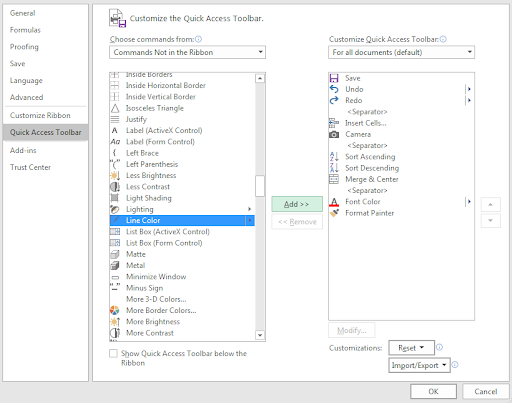Open the Trust Center category
512x403 pixels.
pyautogui.click(x=30, y=167)
